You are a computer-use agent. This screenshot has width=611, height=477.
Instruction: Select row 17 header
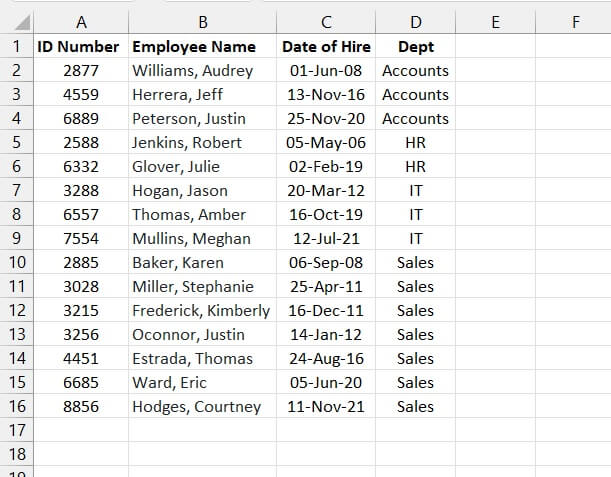point(16,430)
